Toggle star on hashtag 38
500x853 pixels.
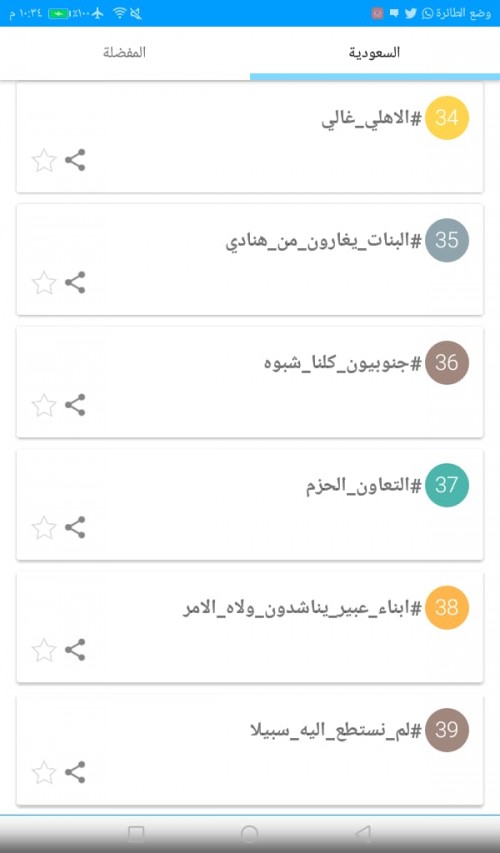(x=44, y=650)
